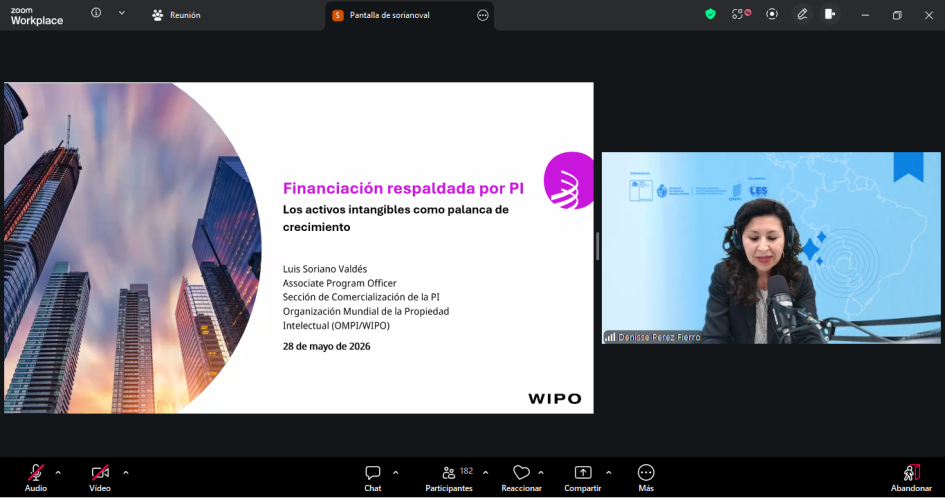
Task: Expand chat options arrow
Action: 395,473
